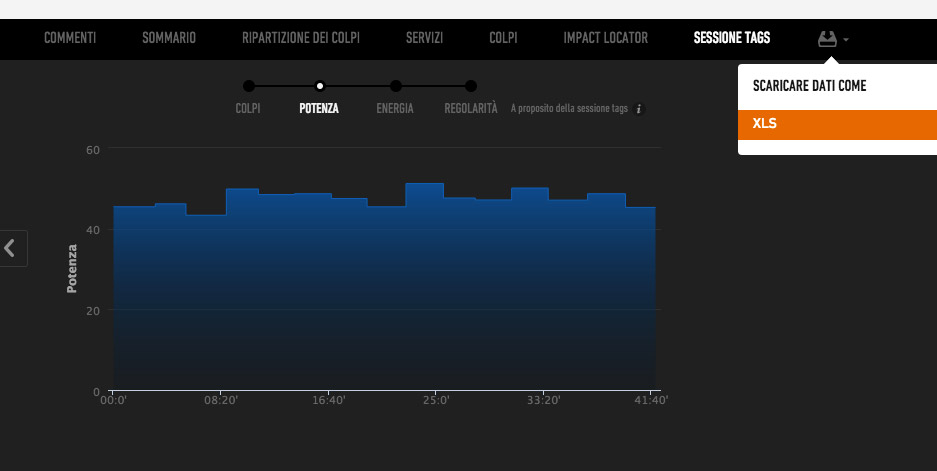Select the Regolarità step dot
Screen dimensions: 937x471
(x=471, y=86)
